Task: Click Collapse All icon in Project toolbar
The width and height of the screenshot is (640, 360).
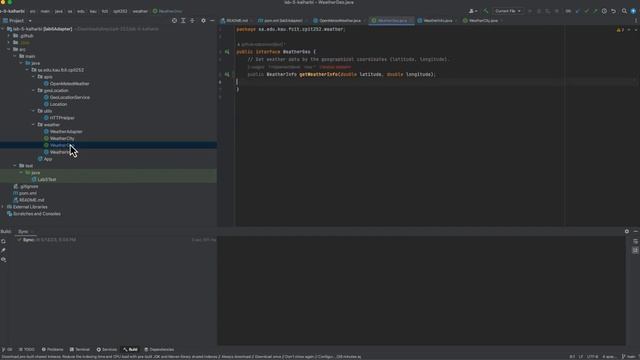Action: [192, 20]
